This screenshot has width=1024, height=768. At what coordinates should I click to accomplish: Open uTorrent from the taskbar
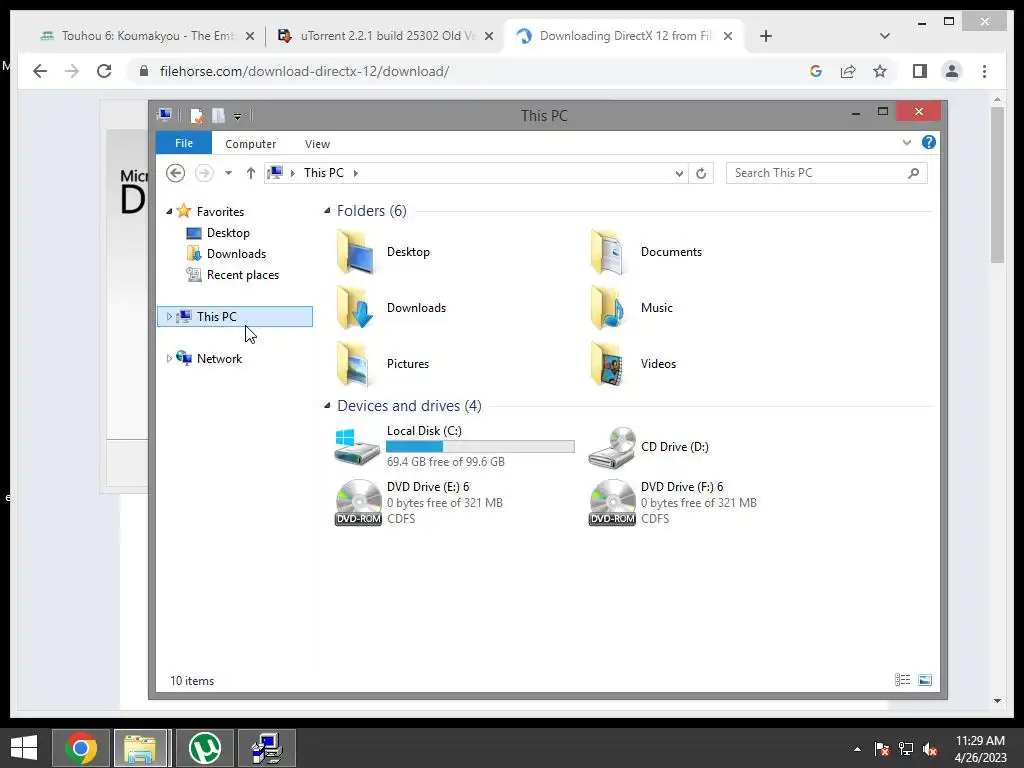204,748
